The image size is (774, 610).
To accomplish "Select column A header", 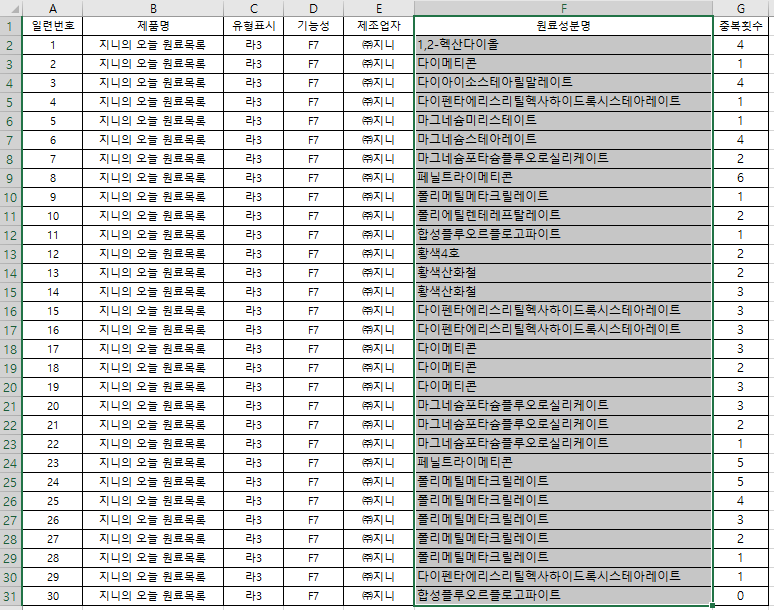I will (52, 8).
